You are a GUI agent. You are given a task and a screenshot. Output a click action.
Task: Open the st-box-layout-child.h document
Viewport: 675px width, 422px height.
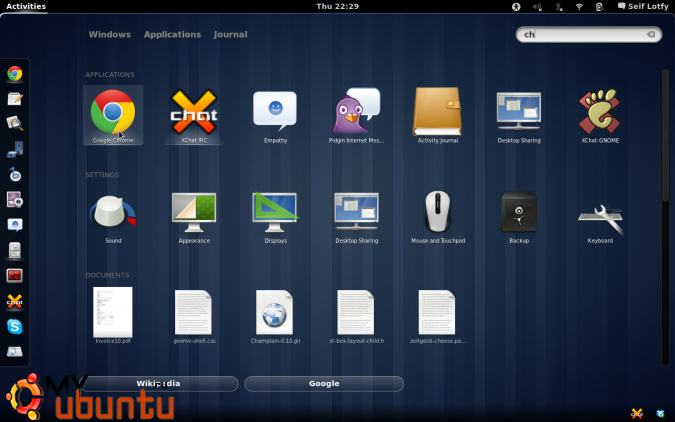(x=356, y=316)
